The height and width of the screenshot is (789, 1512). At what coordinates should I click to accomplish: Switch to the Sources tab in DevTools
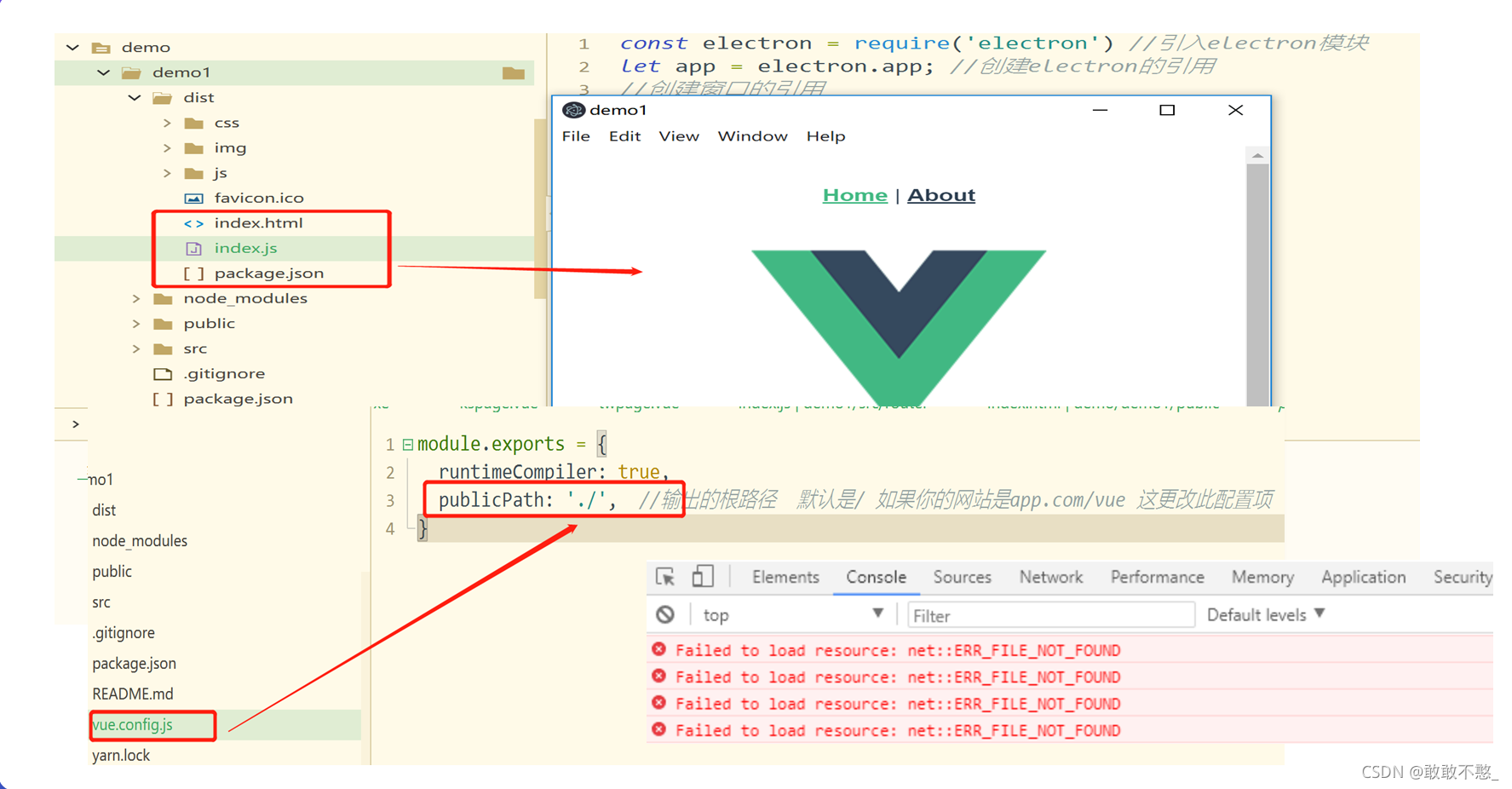pos(962,578)
